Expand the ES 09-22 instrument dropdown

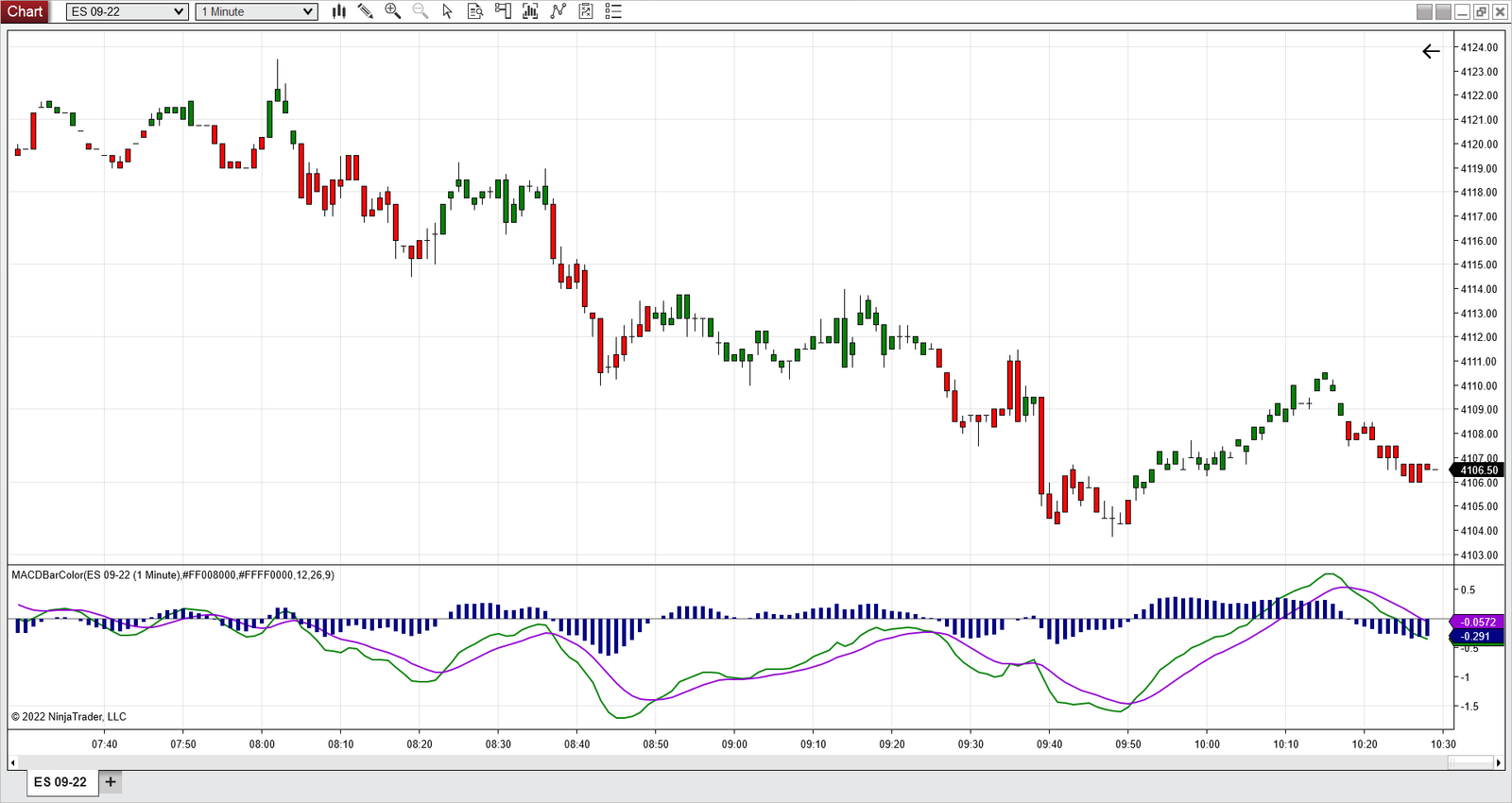click(x=179, y=11)
